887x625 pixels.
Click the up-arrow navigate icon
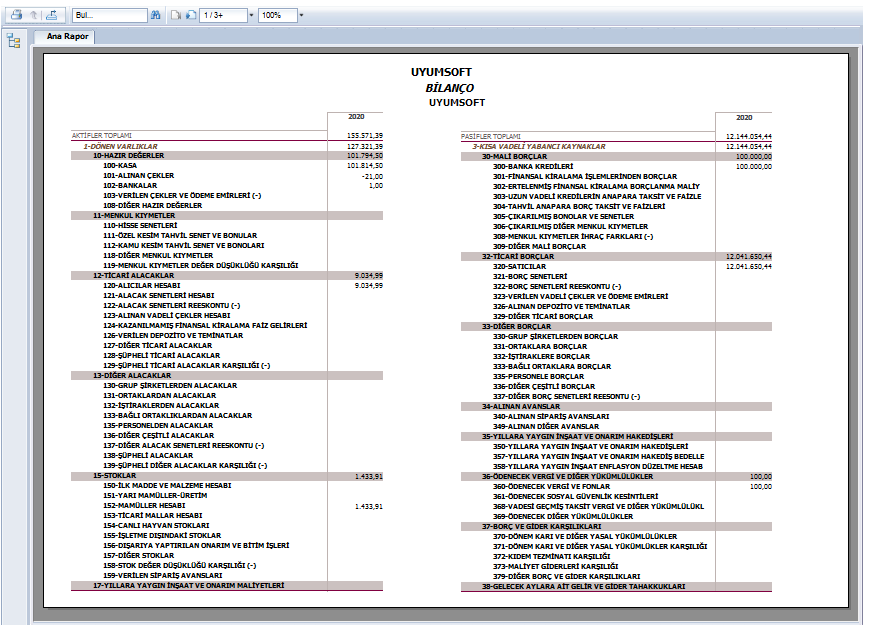coord(34,16)
